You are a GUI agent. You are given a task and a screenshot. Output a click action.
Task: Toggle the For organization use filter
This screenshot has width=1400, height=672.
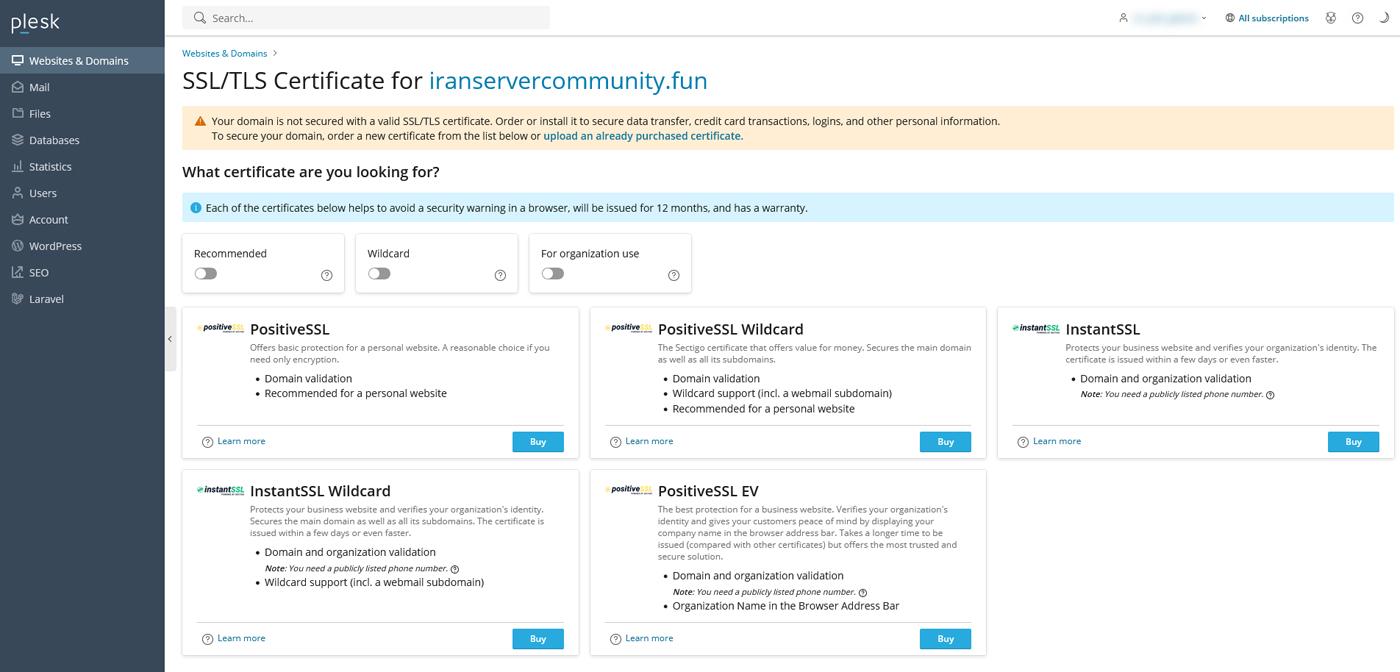pyautogui.click(x=553, y=274)
